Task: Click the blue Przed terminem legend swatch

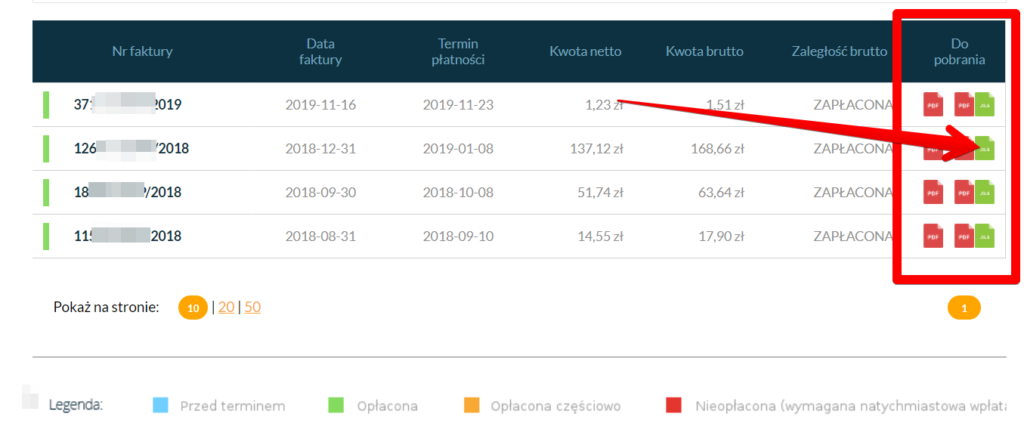Action: tap(160, 405)
